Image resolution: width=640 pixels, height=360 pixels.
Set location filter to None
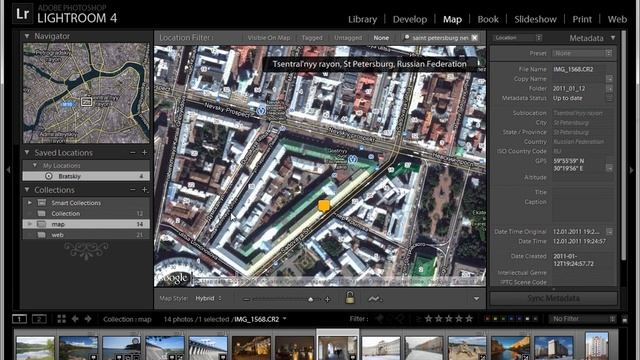coord(381,38)
